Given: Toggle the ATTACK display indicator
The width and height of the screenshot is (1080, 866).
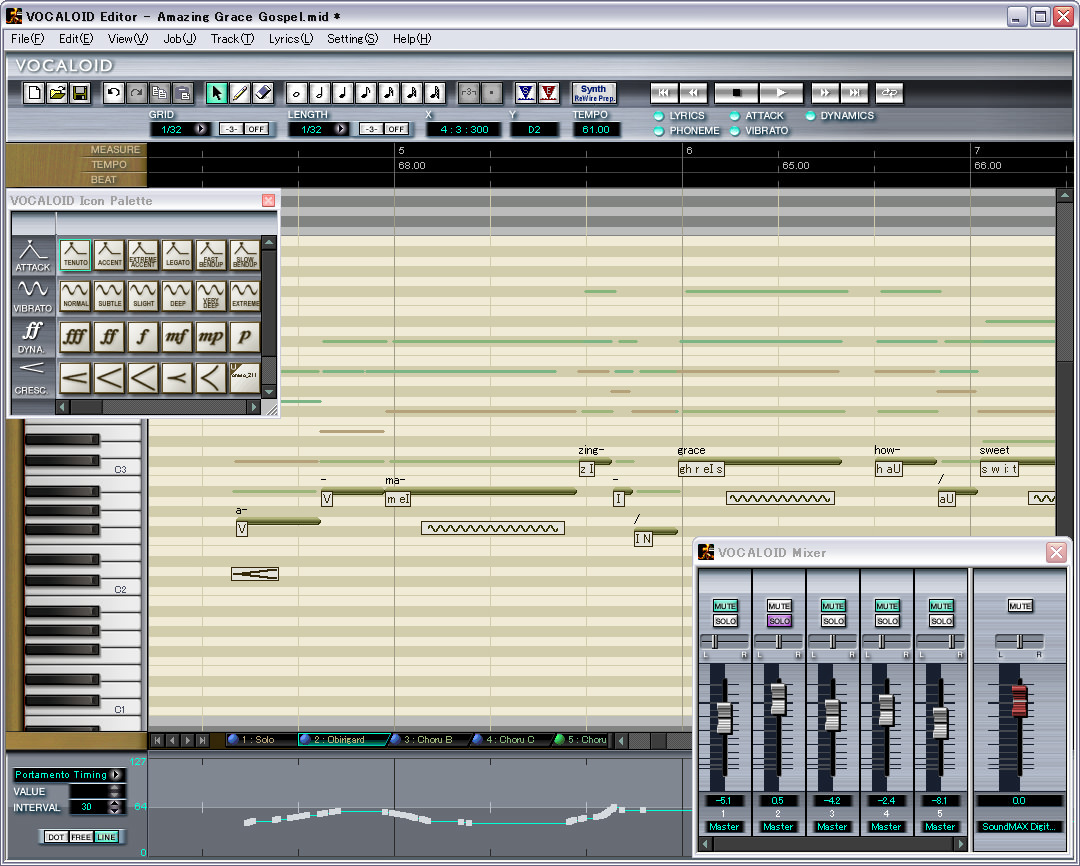Looking at the screenshot, I should pyautogui.click(x=735, y=116).
